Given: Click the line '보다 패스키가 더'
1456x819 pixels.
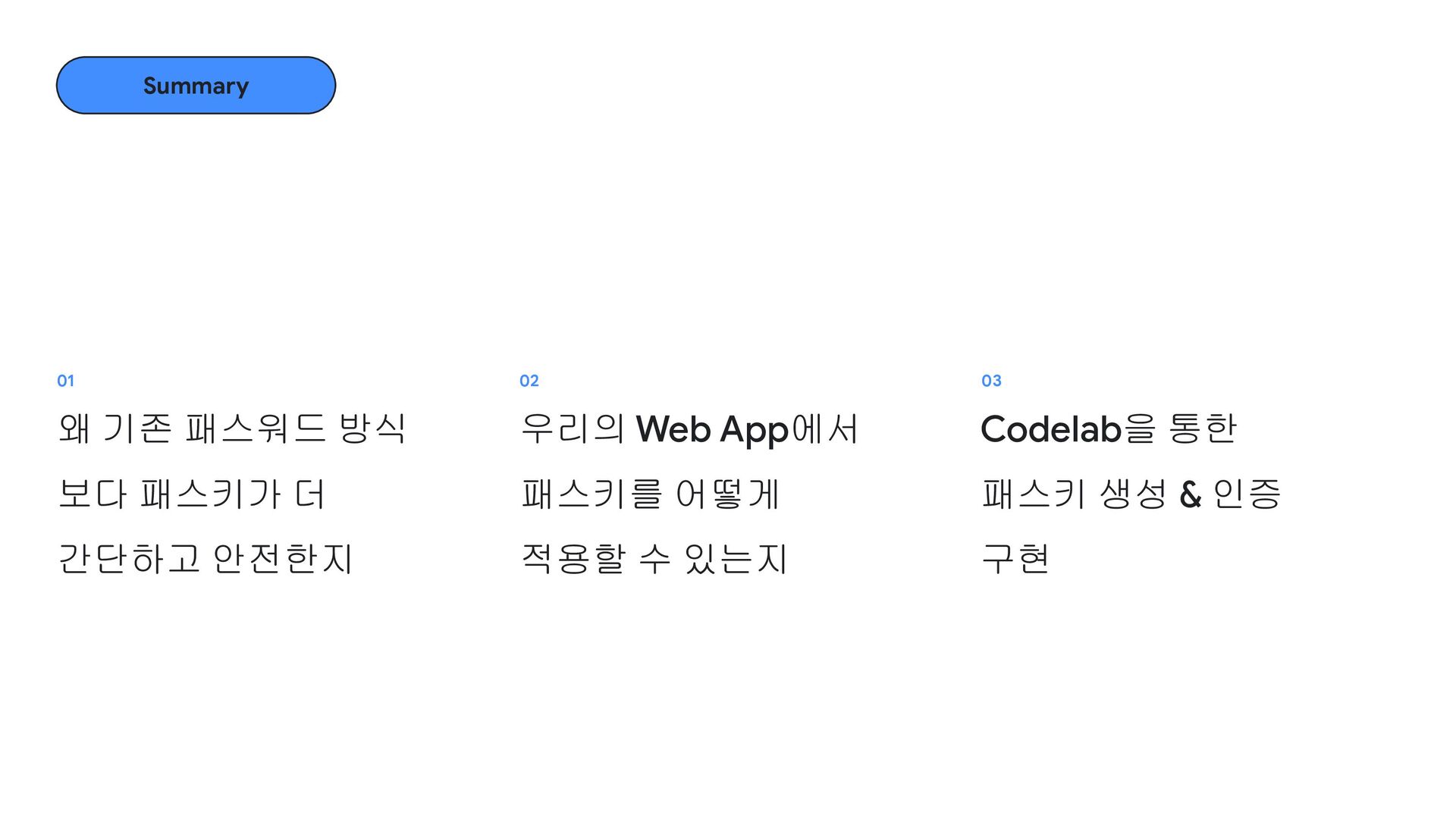Looking at the screenshot, I should (x=192, y=494).
